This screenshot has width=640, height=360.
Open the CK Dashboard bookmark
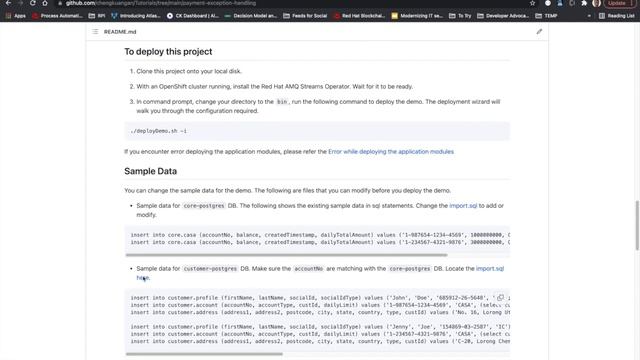(x=193, y=16)
